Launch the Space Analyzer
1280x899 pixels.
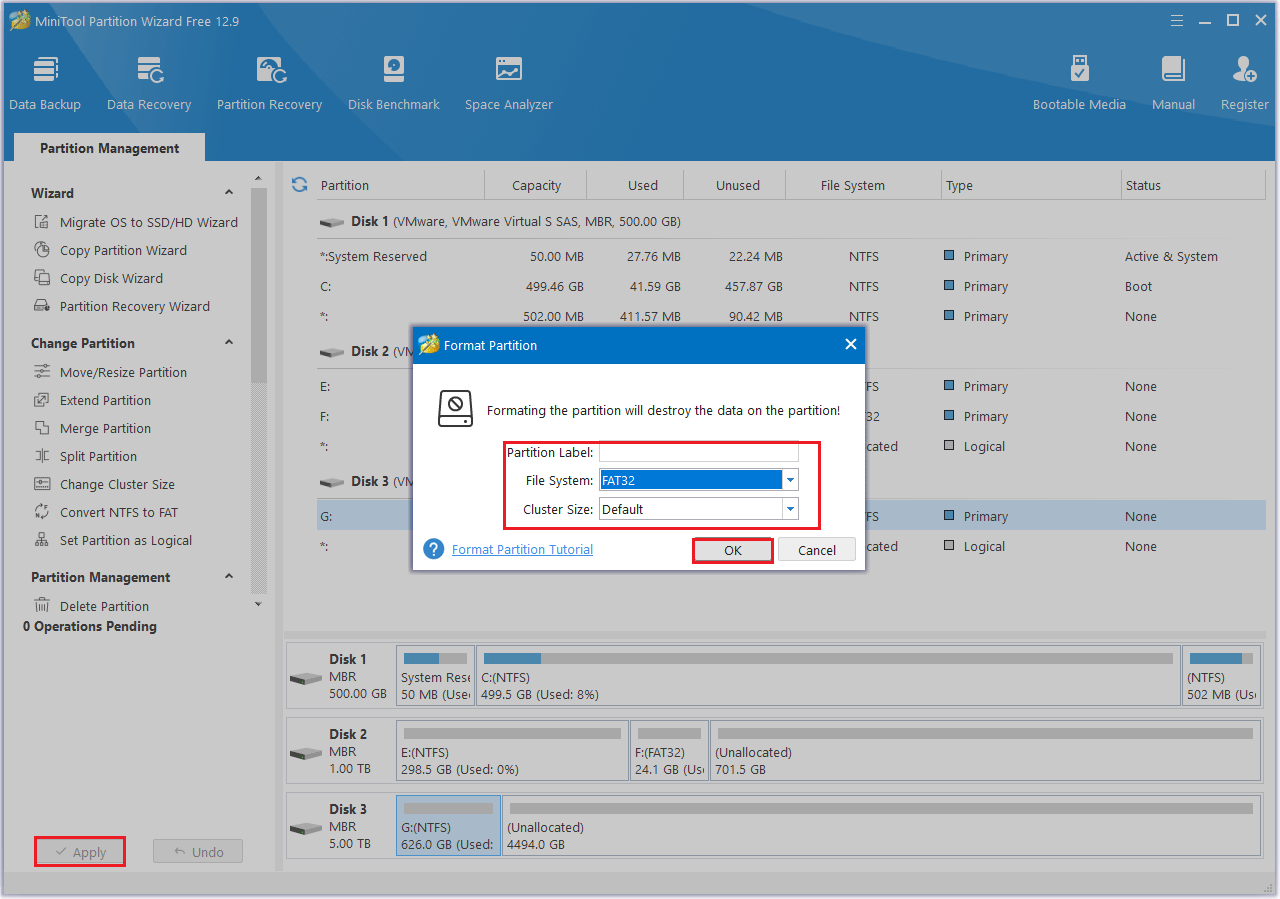(x=508, y=80)
